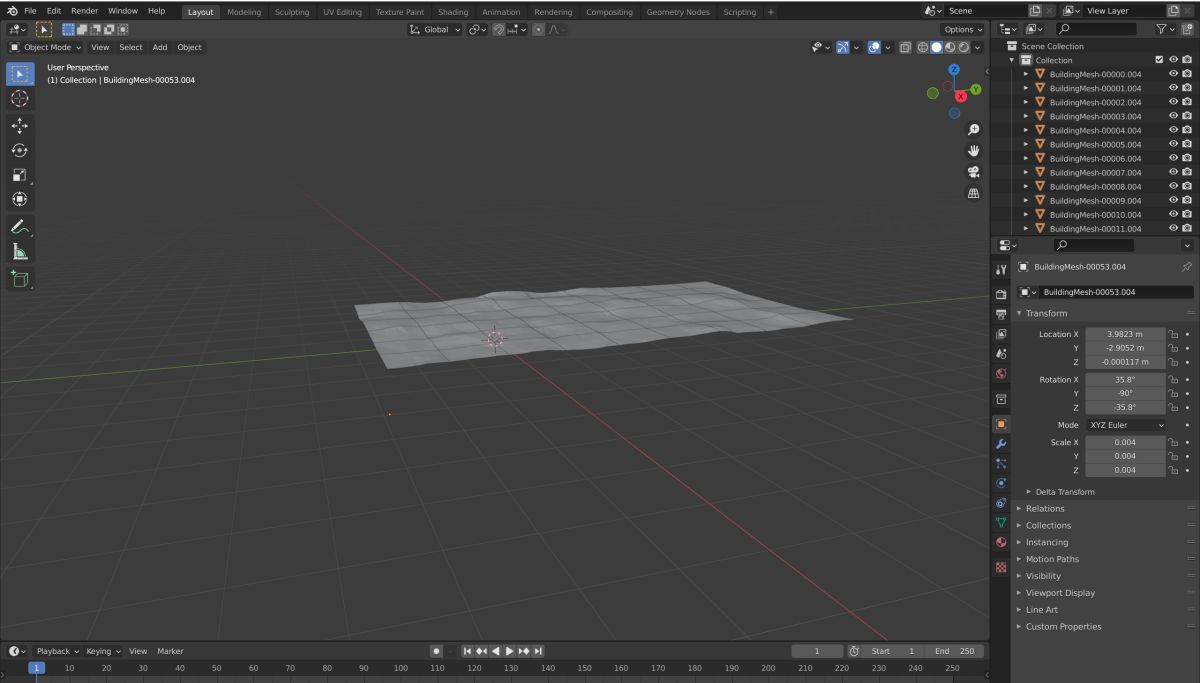Viewport: 1200px width, 683px height.
Task: Open the Output properties tab
Action: [x=1001, y=314]
